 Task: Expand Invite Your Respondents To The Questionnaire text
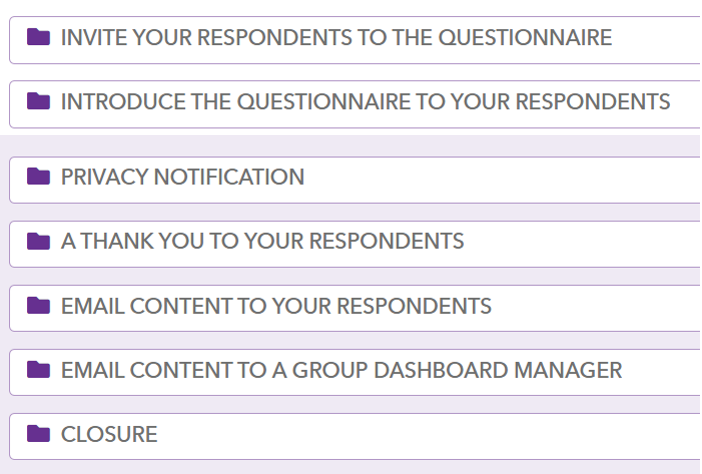point(336,37)
